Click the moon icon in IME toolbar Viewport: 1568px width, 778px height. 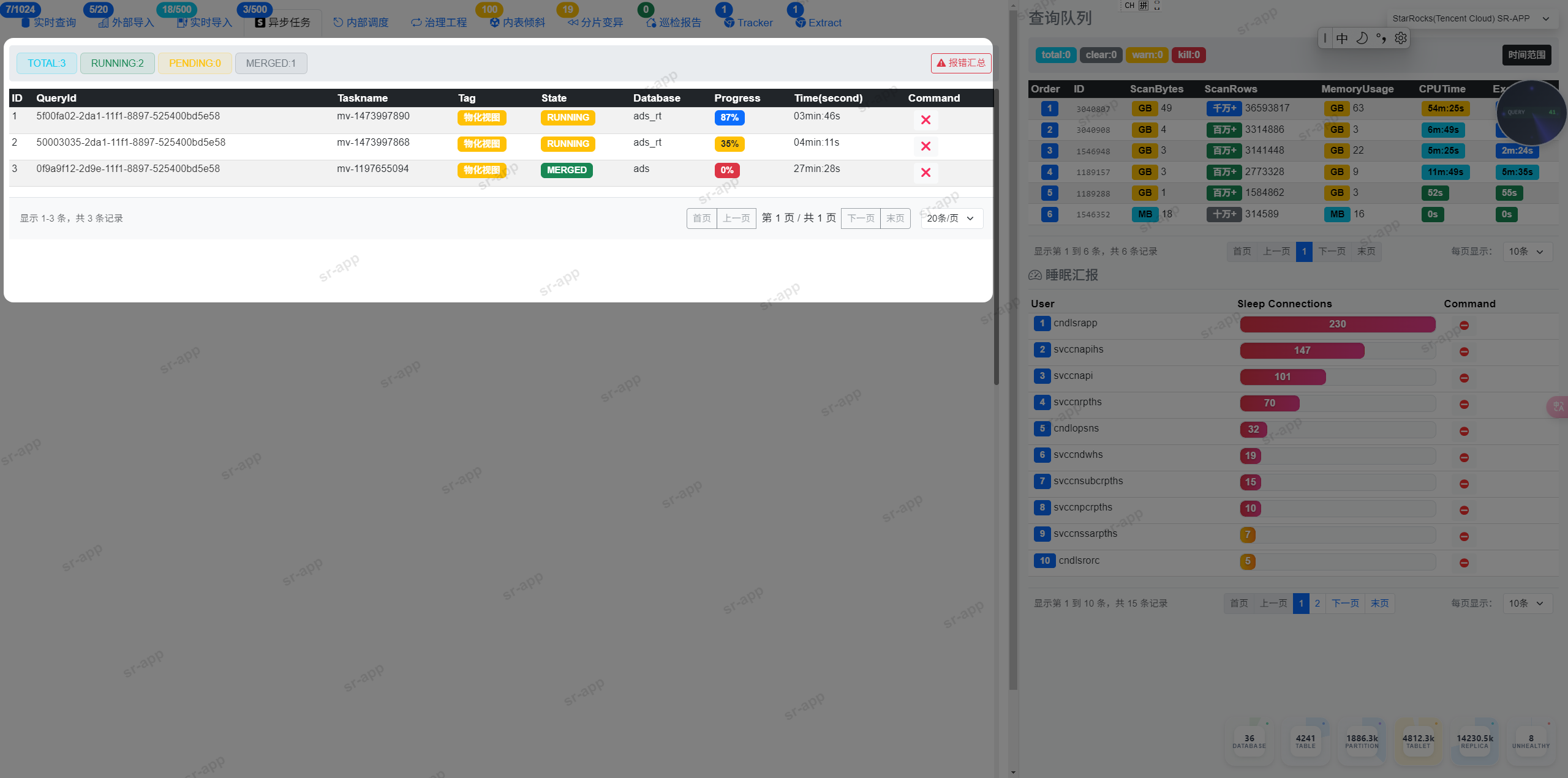[1362, 39]
